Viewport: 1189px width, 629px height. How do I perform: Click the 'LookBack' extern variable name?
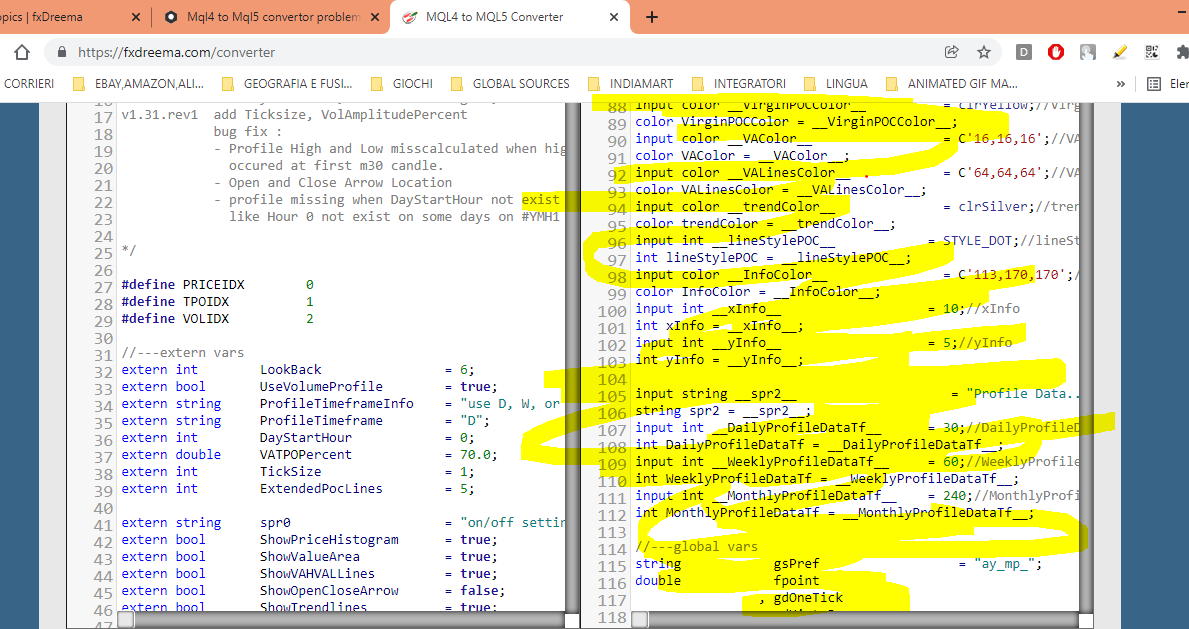[290, 370]
